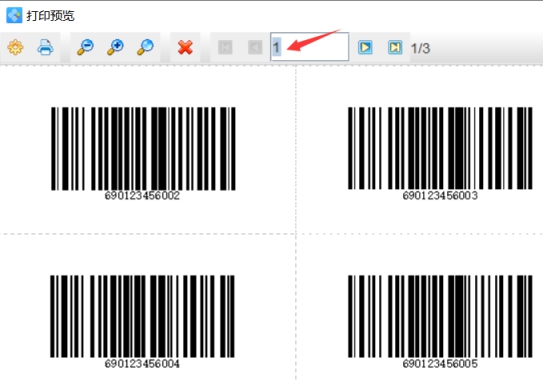The width and height of the screenshot is (544, 382).
Task: Click the 690123456005 number text
Action: pyautogui.click(x=440, y=364)
